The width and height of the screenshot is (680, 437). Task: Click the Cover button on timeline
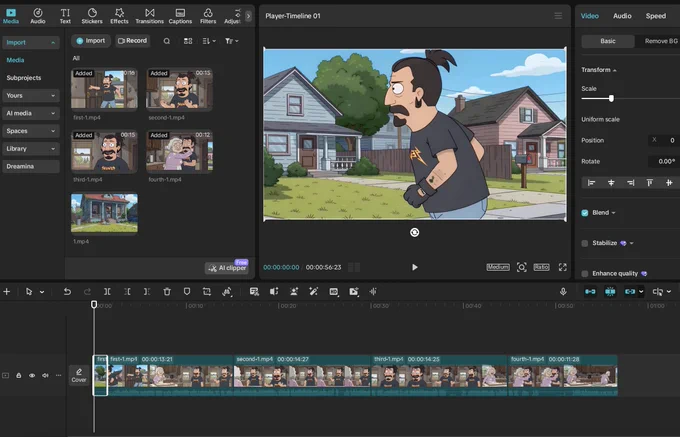click(x=79, y=375)
